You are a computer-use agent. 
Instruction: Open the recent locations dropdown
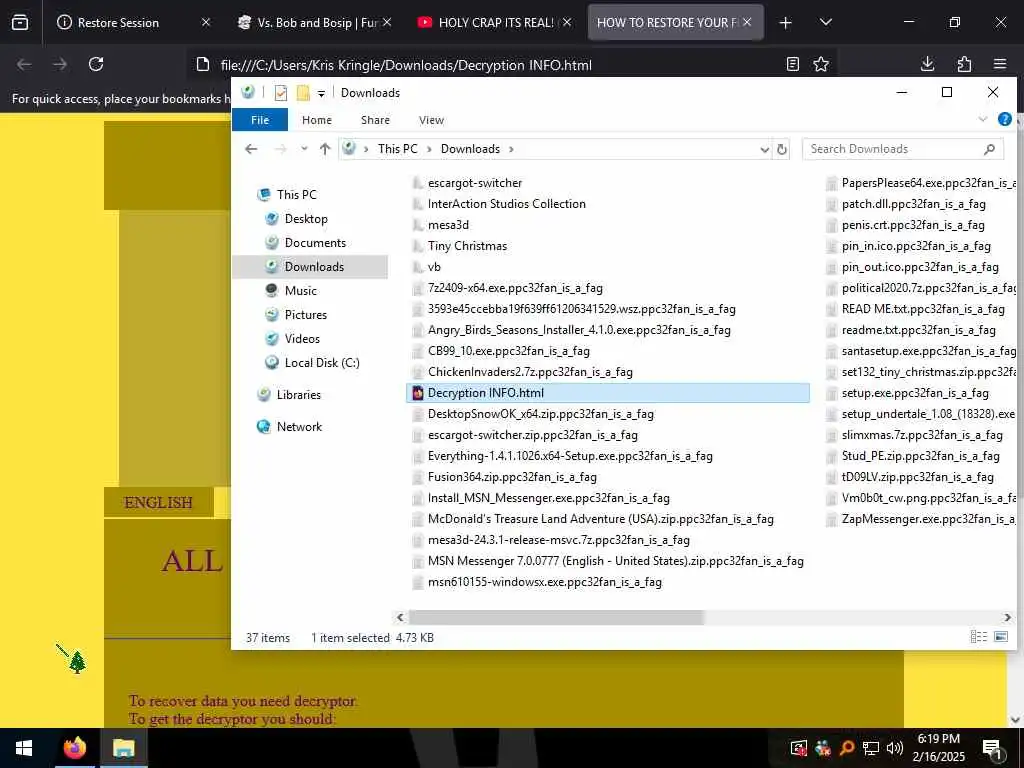point(304,149)
